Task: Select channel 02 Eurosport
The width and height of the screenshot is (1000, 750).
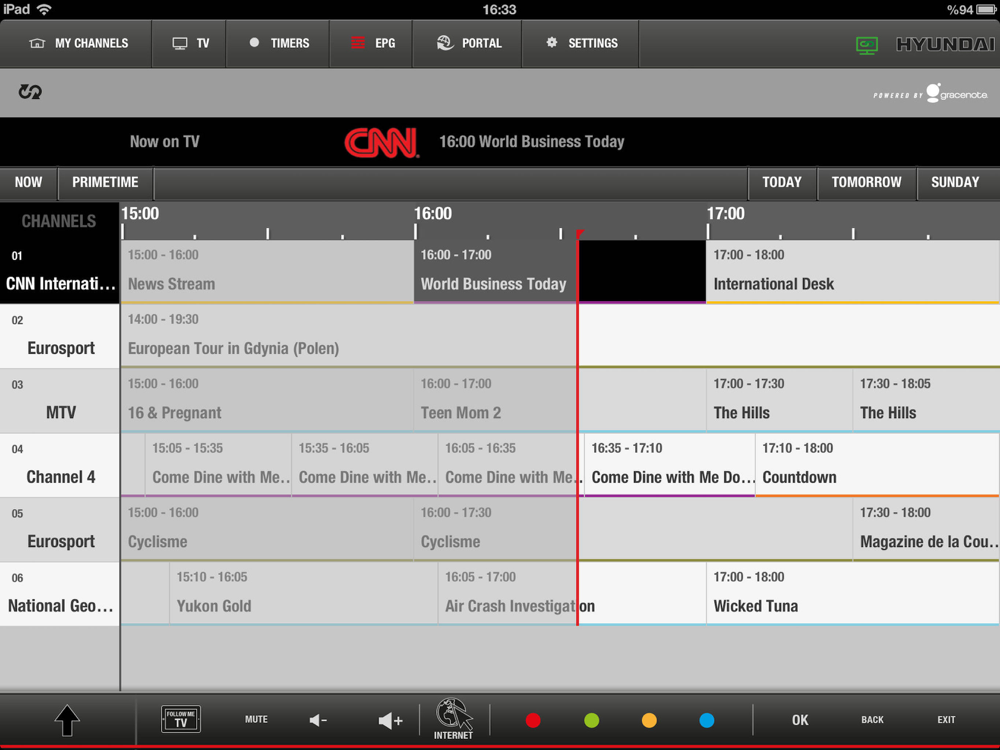Action: [60, 336]
